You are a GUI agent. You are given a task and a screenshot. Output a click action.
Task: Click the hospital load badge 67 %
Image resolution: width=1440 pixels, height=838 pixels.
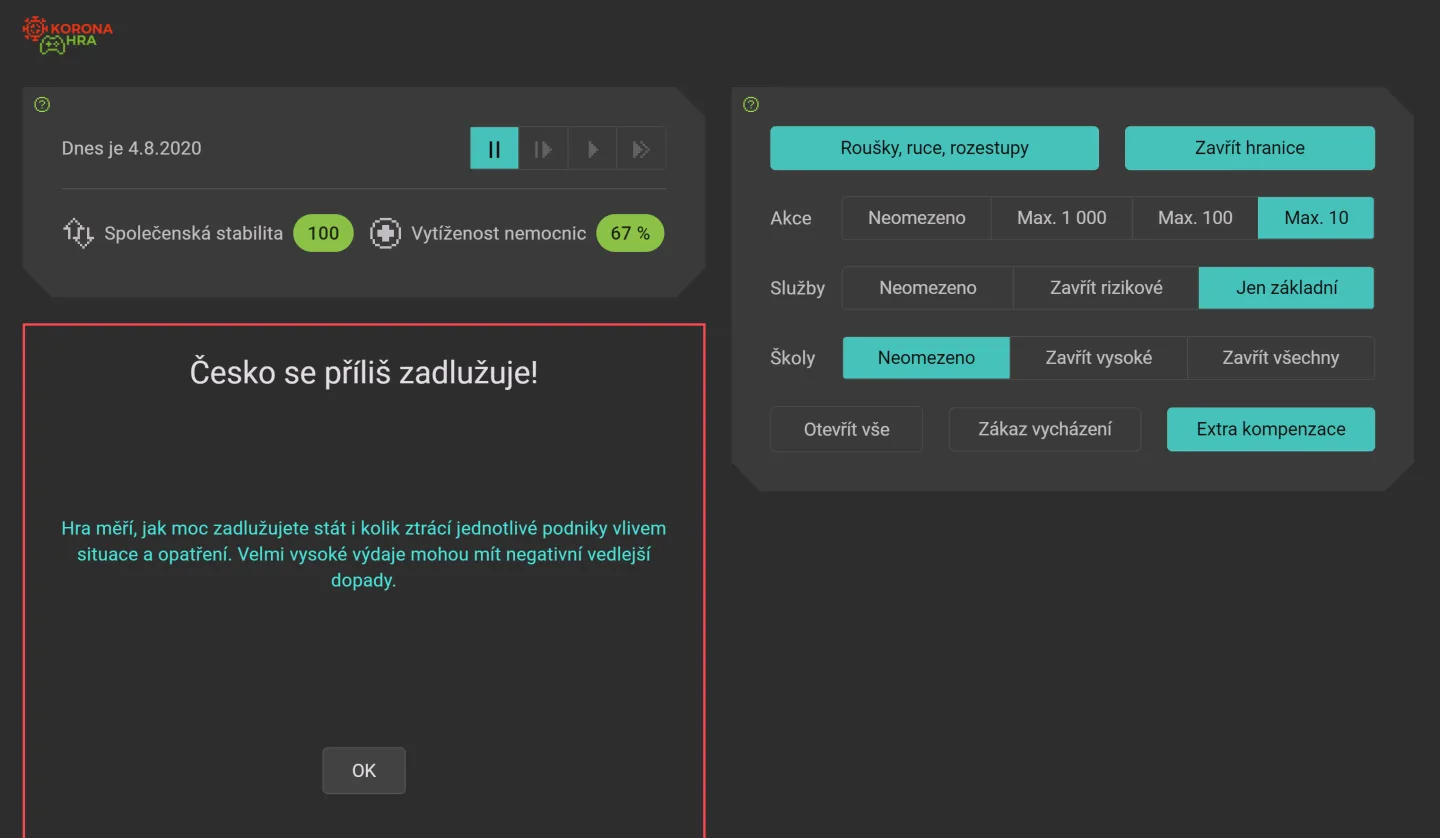[630, 233]
